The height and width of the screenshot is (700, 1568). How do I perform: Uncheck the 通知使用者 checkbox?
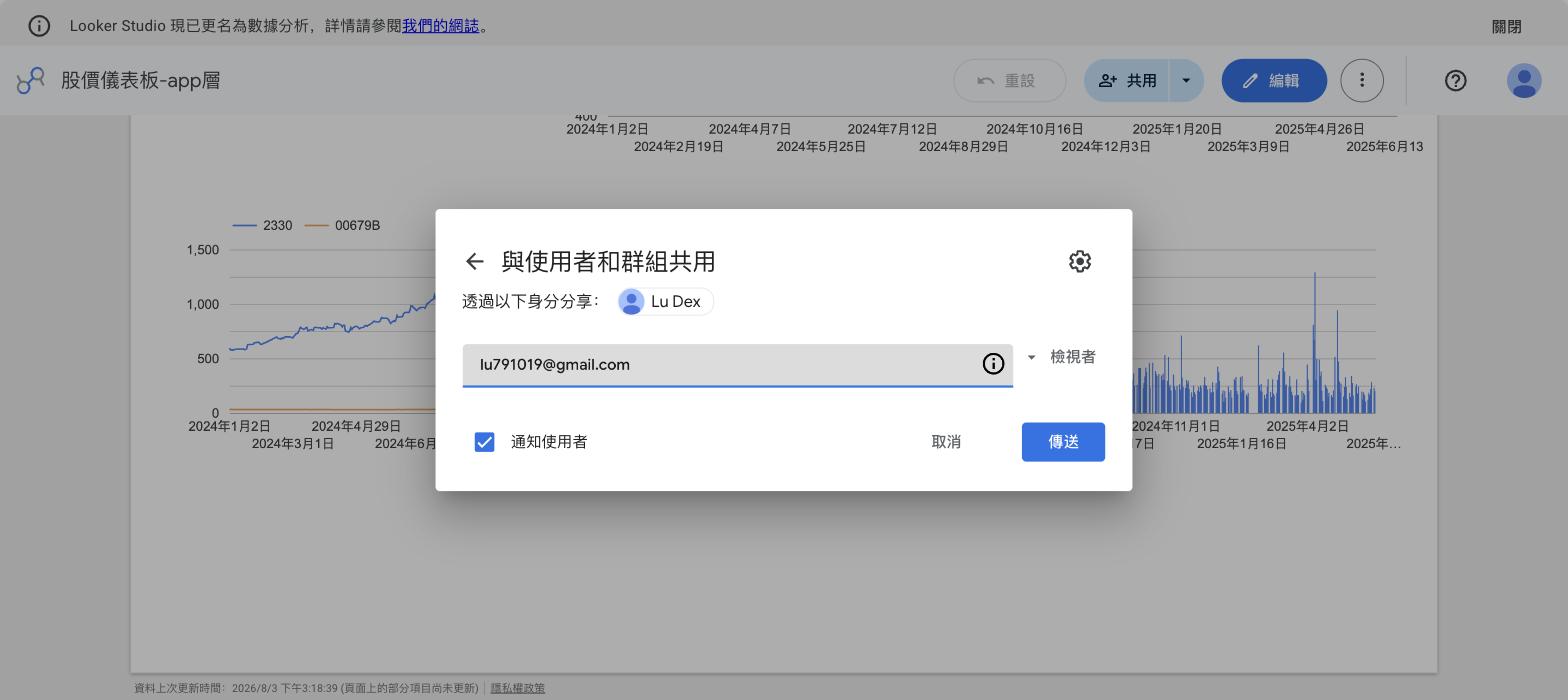click(484, 442)
